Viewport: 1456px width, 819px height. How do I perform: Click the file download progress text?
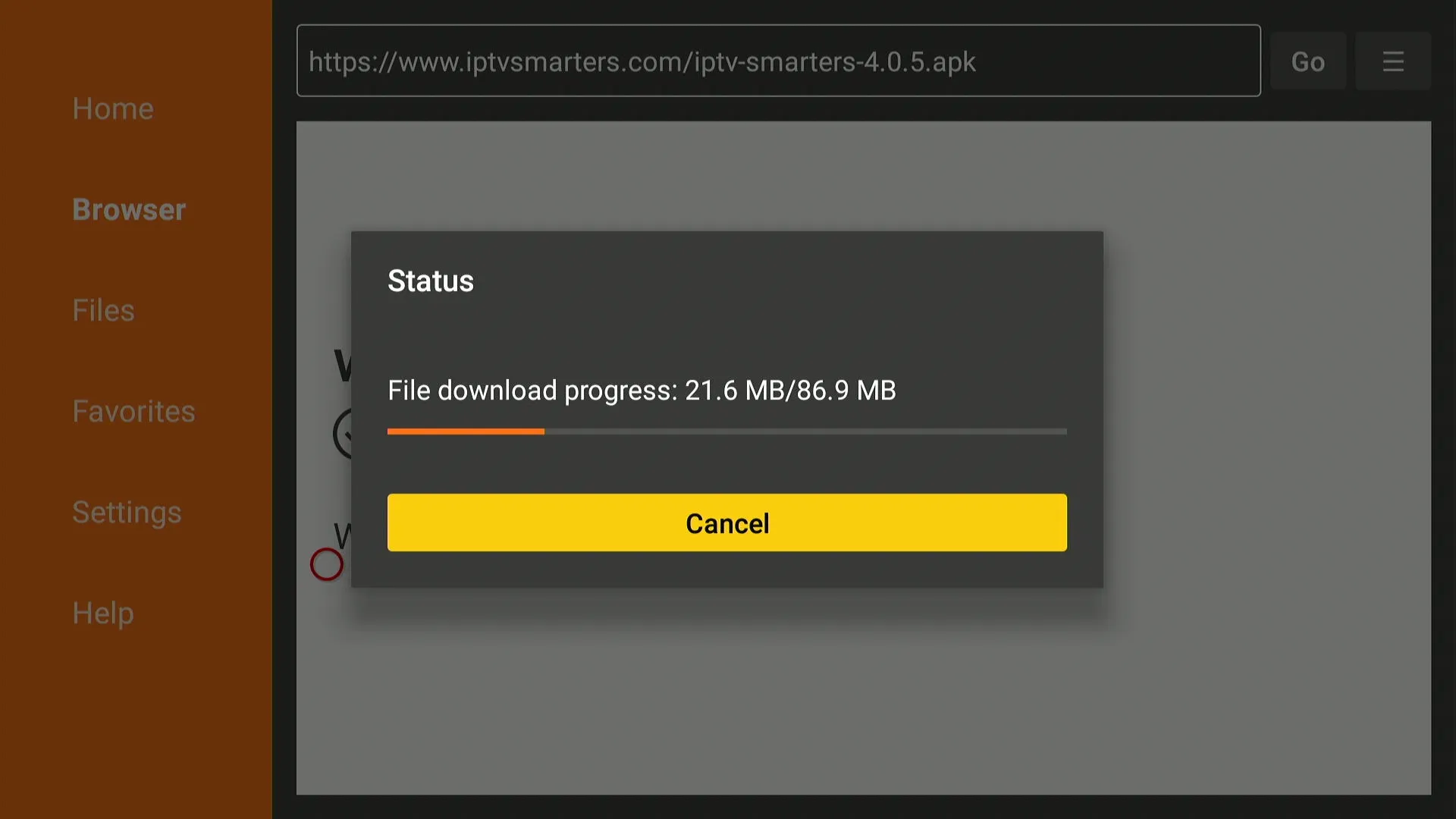click(642, 390)
